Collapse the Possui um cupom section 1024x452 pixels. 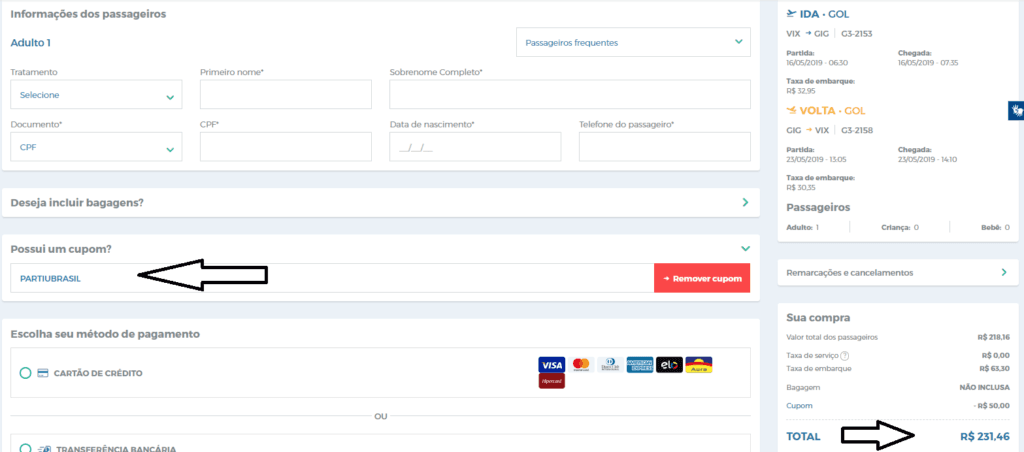coord(745,249)
